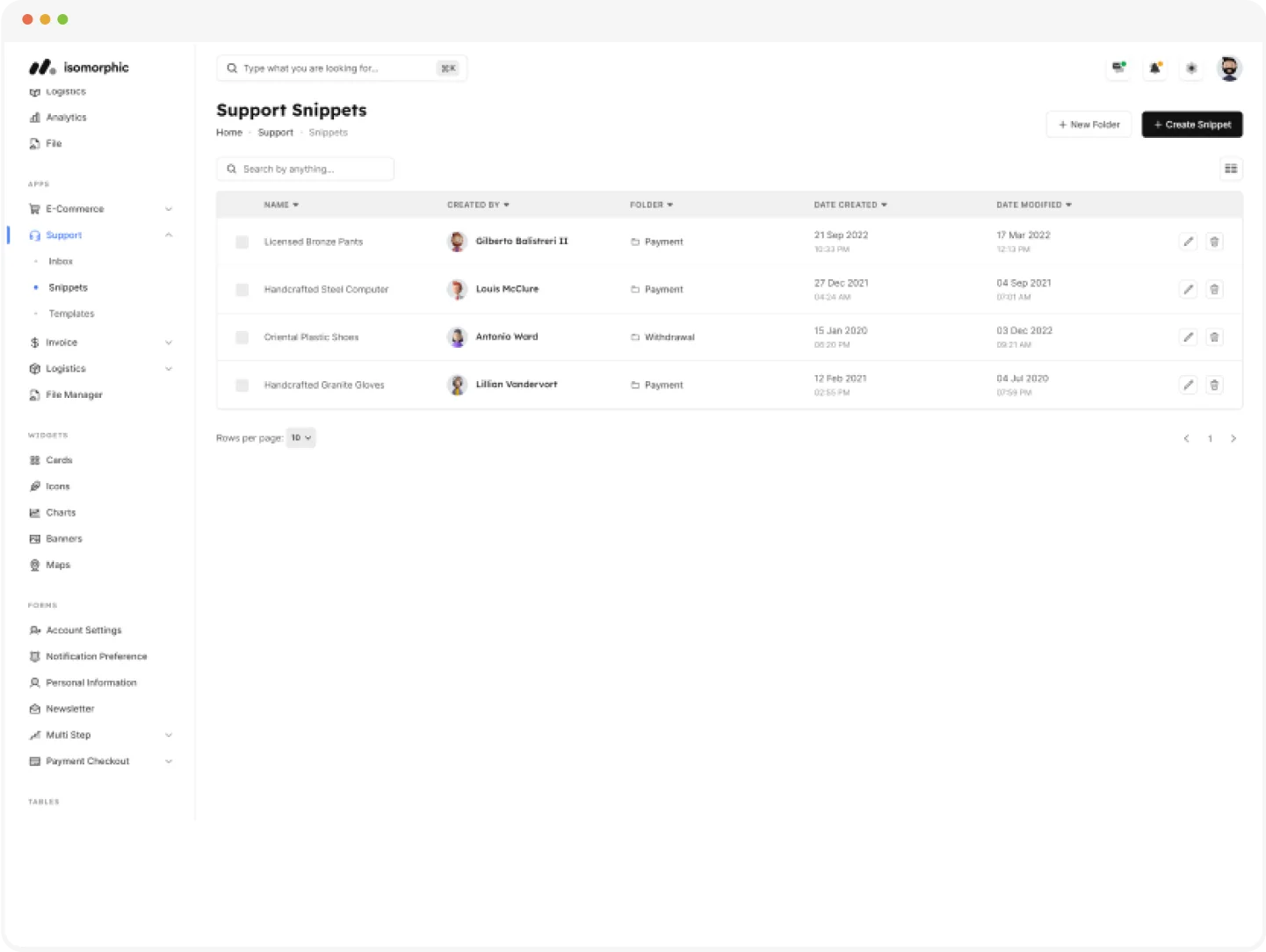This screenshot has height=952, width=1266.
Task: Select the Handcrafted Steel Computer checkbox
Action: (242, 289)
